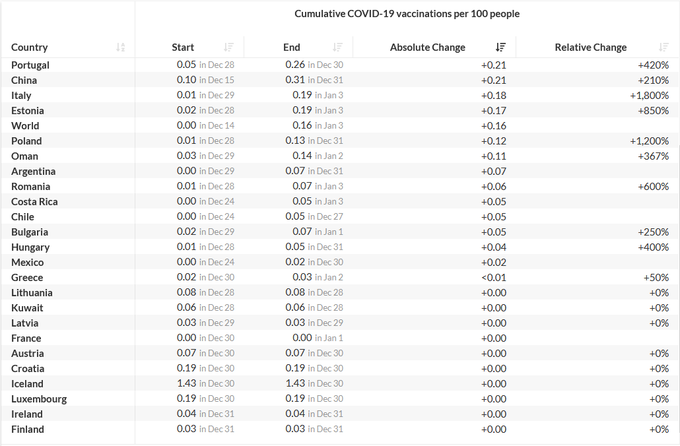Select the Argentina row name
Viewport: 680px width, 446px height.
click(x=33, y=171)
